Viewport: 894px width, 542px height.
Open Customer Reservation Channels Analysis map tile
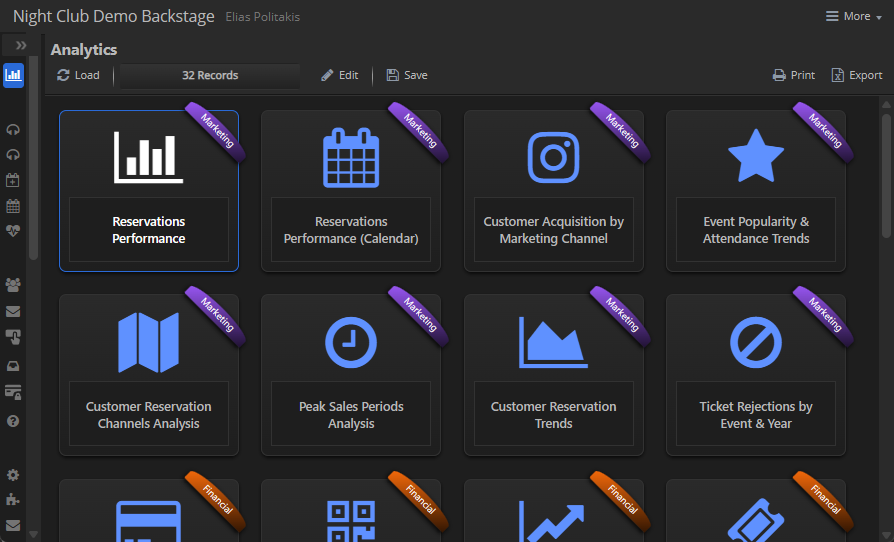tap(149, 375)
